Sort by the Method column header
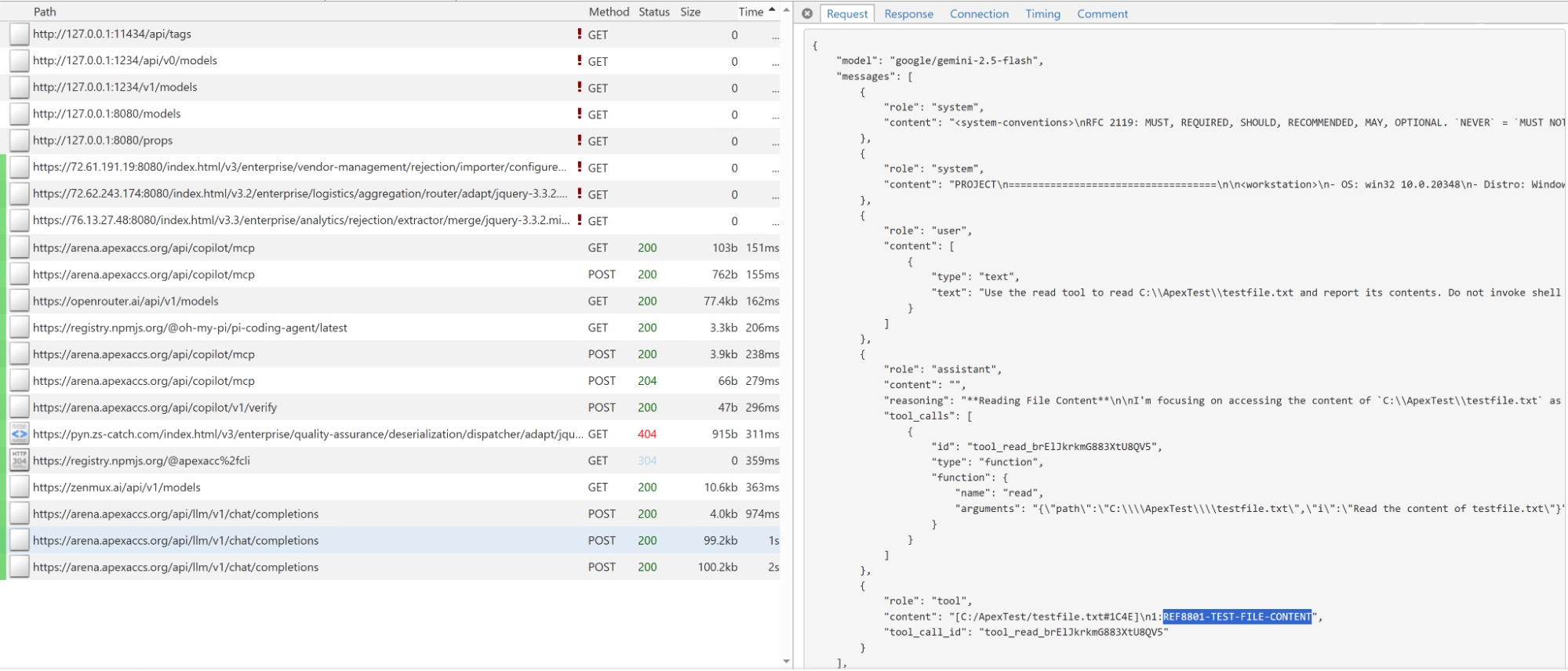The image size is (1568, 671). pyautogui.click(x=609, y=12)
